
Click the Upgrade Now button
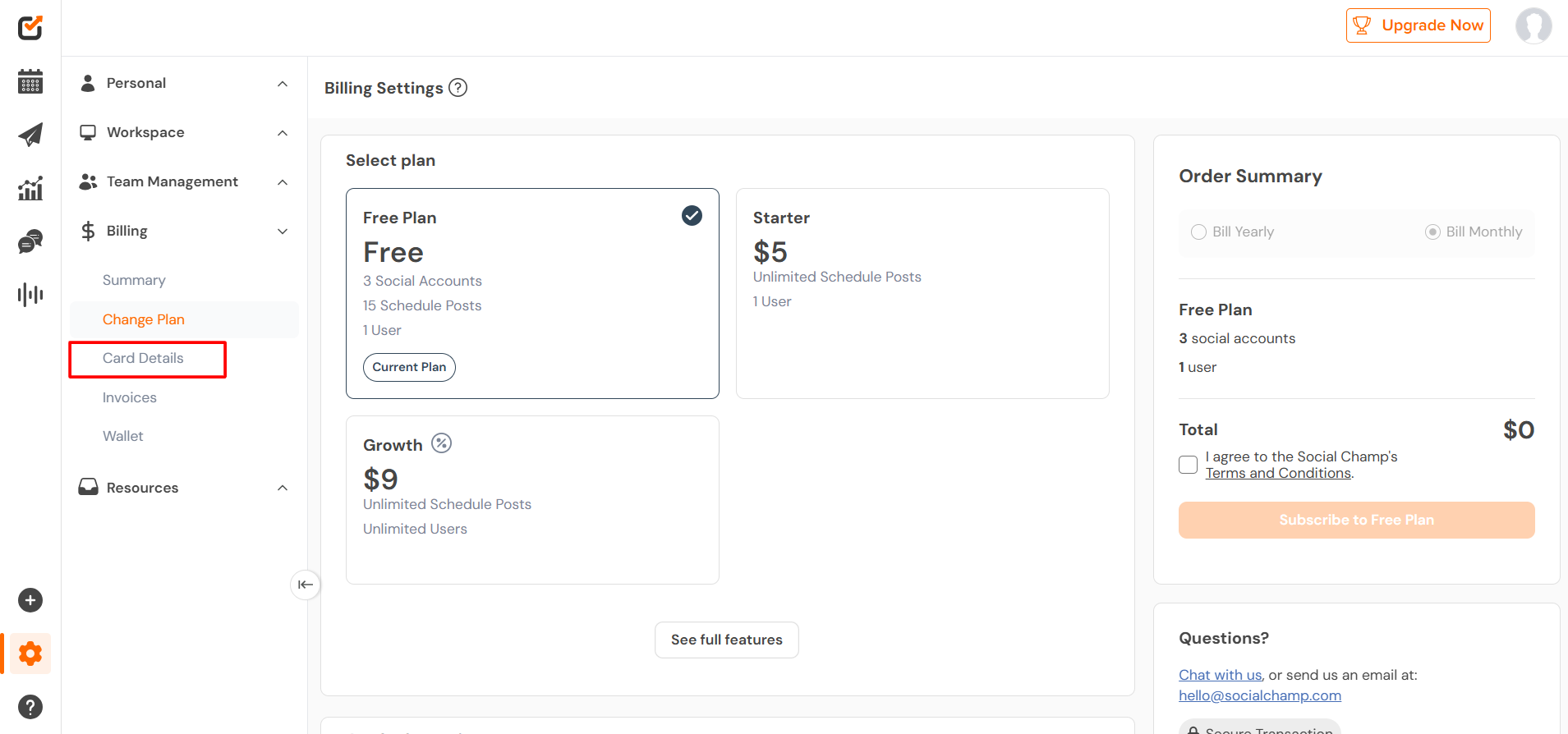point(1418,25)
